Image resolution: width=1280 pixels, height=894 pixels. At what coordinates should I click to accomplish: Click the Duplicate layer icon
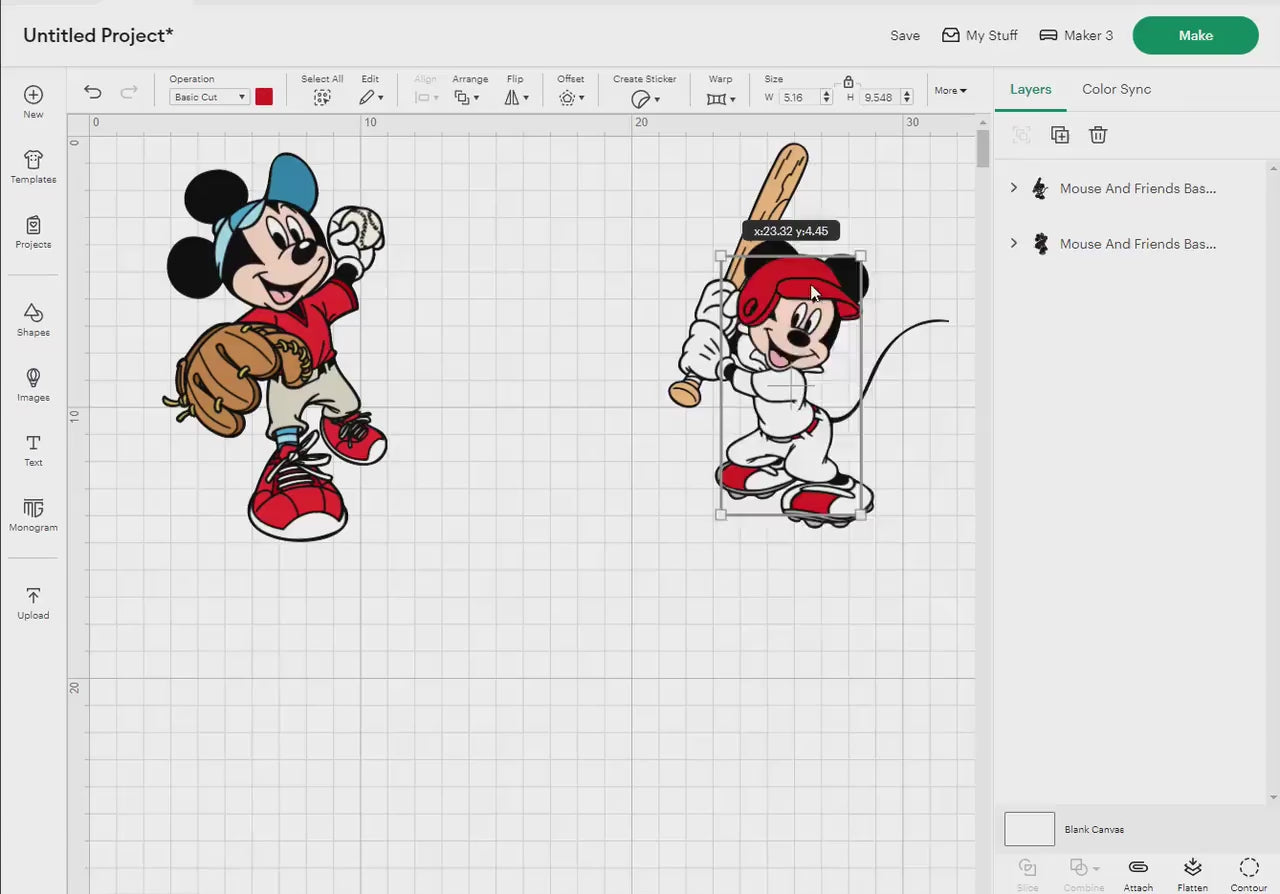click(1060, 135)
